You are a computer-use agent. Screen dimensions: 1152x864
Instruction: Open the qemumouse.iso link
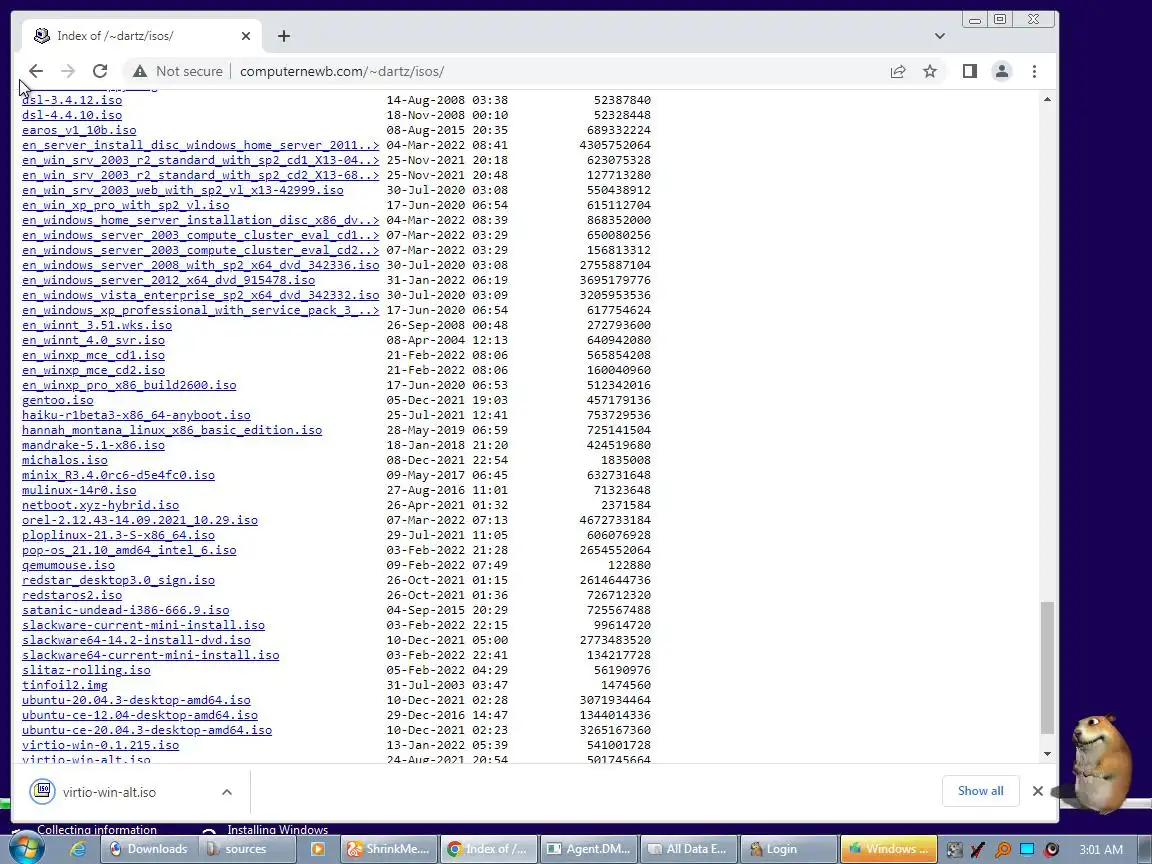(x=68, y=565)
